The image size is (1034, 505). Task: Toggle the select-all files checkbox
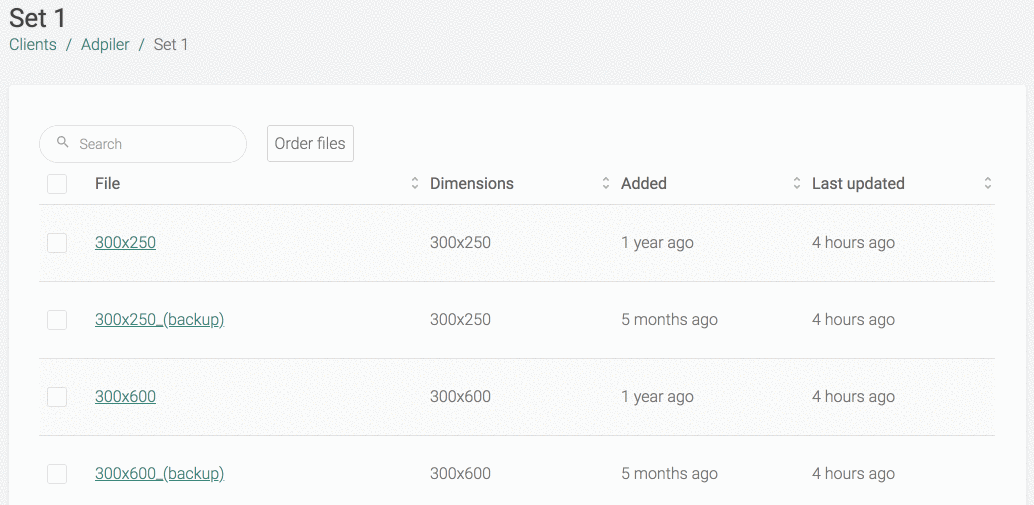(x=57, y=184)
